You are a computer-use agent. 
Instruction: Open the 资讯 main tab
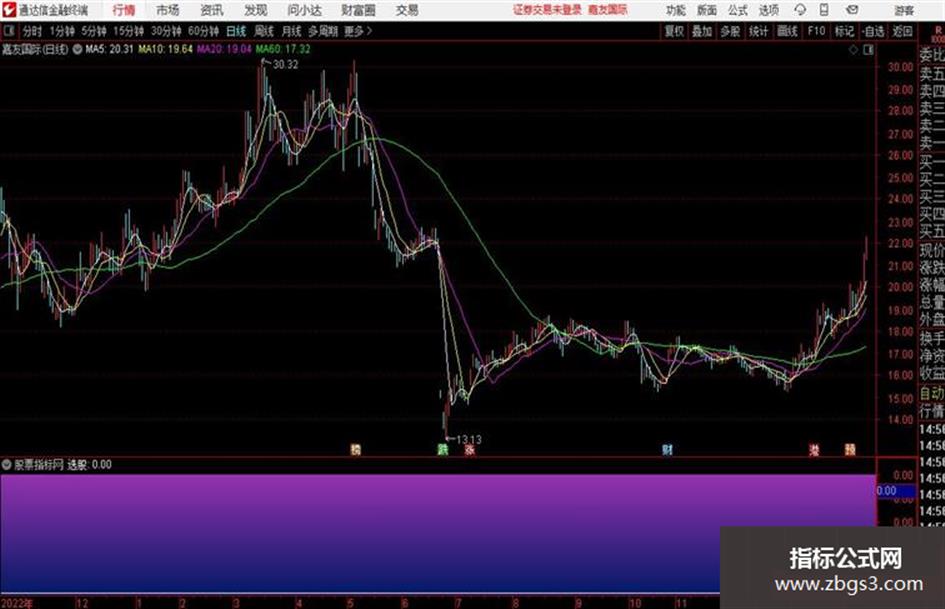click(x=212, y=10)
